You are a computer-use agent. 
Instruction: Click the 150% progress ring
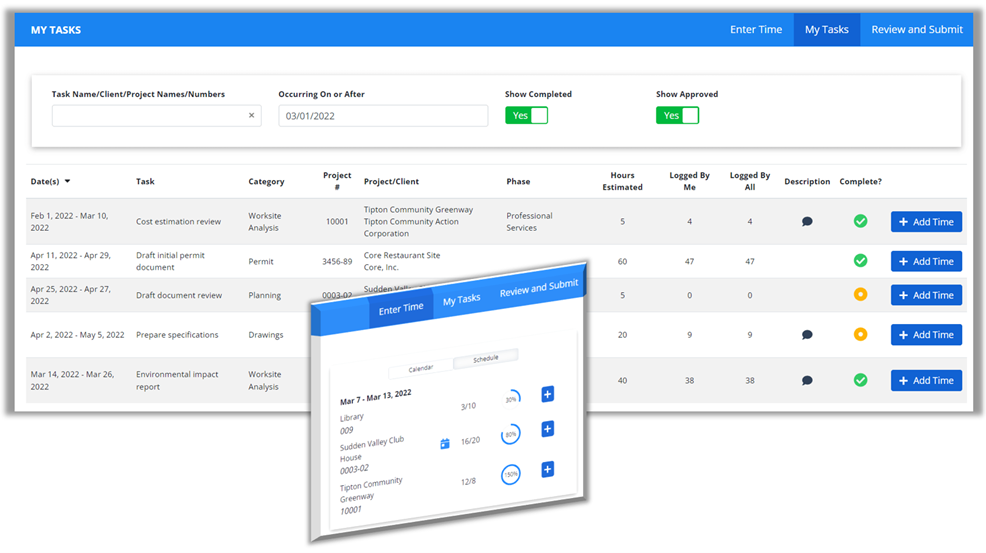click(511, 474)
